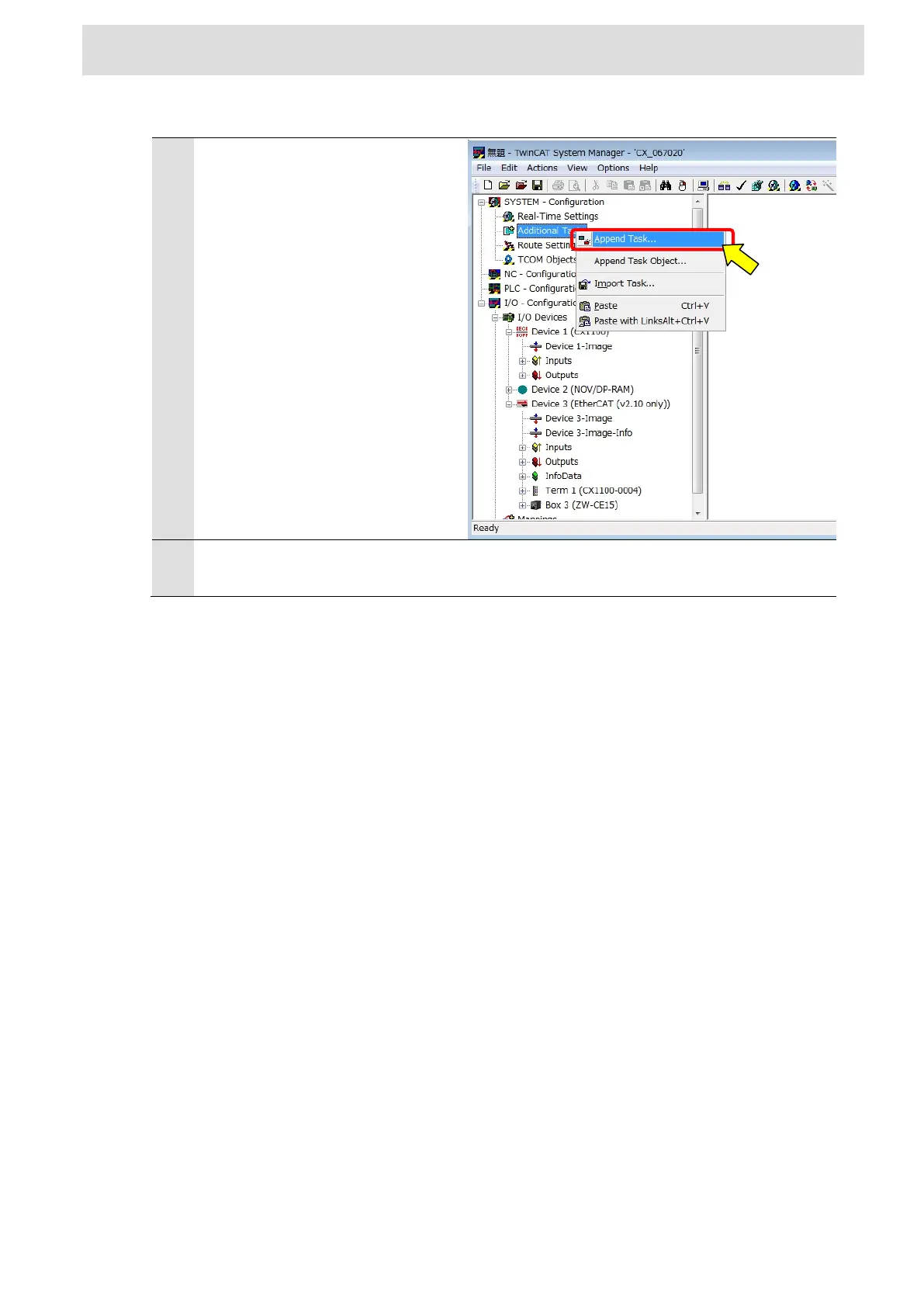
Task: Click the Reload I/O Devices toolbar icon
Action: 812,185
